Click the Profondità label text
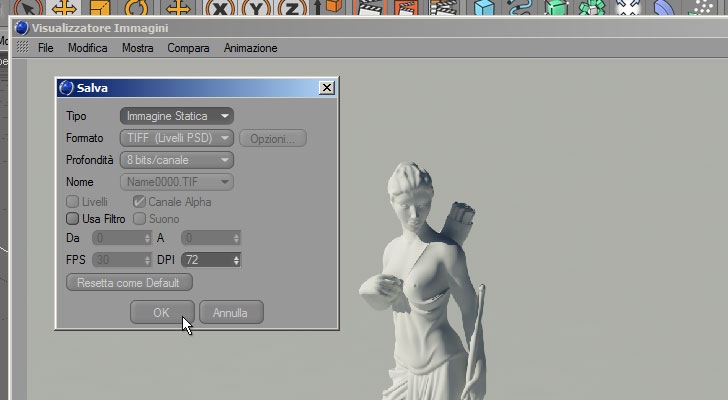 click(x=90, y=160)
